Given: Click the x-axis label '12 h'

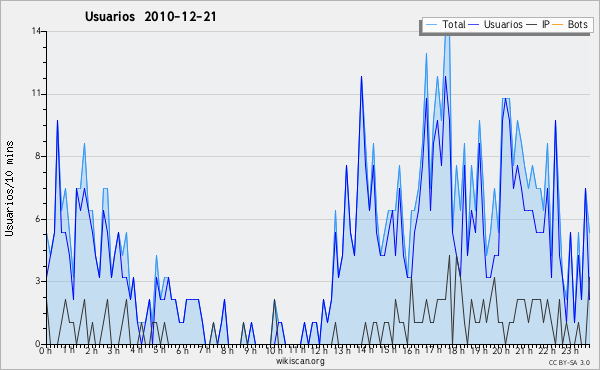Looking at the screenshot, I should (319, 350).
